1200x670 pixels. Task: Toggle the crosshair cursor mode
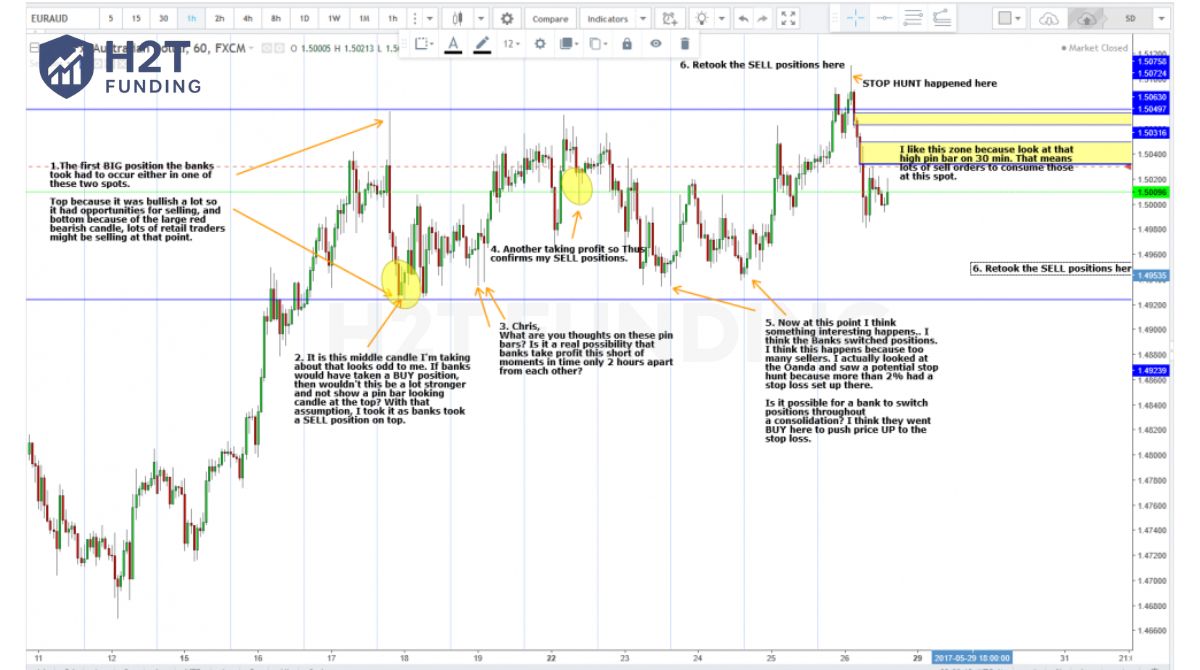[x=854, y=17]
